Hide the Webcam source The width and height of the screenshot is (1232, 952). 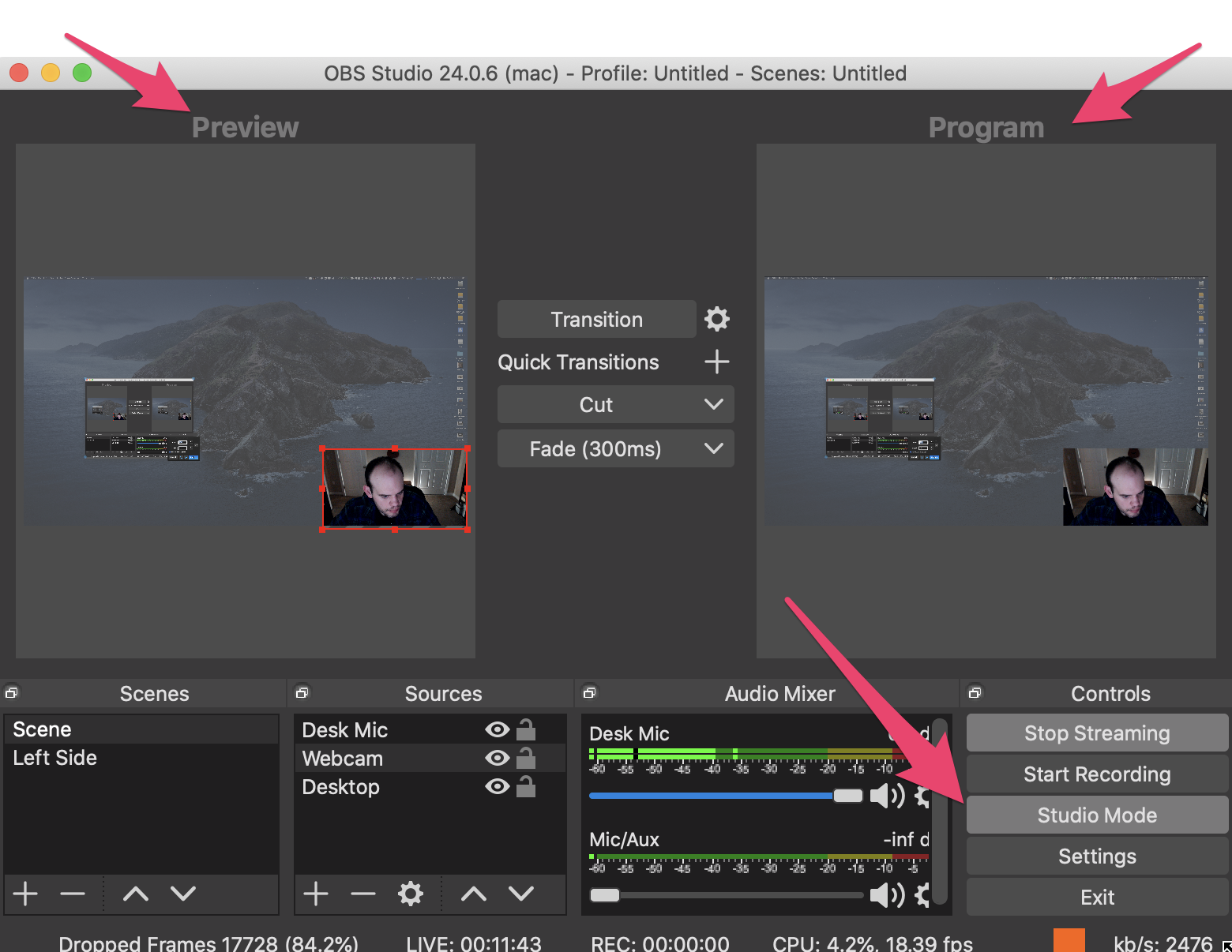(497, 758)
